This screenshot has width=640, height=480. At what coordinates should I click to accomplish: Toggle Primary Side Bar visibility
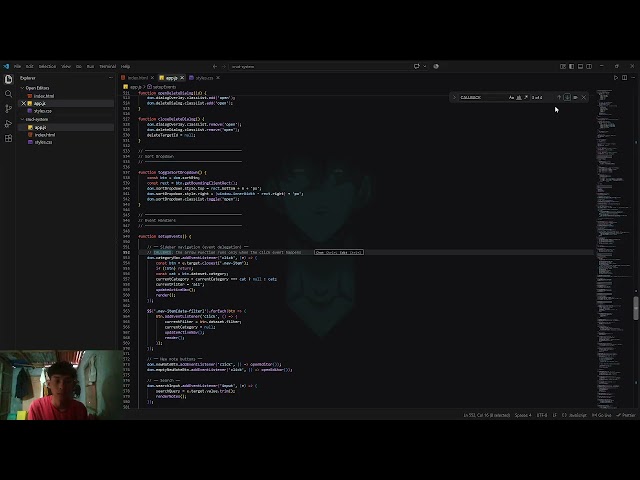tap(571, 66)
